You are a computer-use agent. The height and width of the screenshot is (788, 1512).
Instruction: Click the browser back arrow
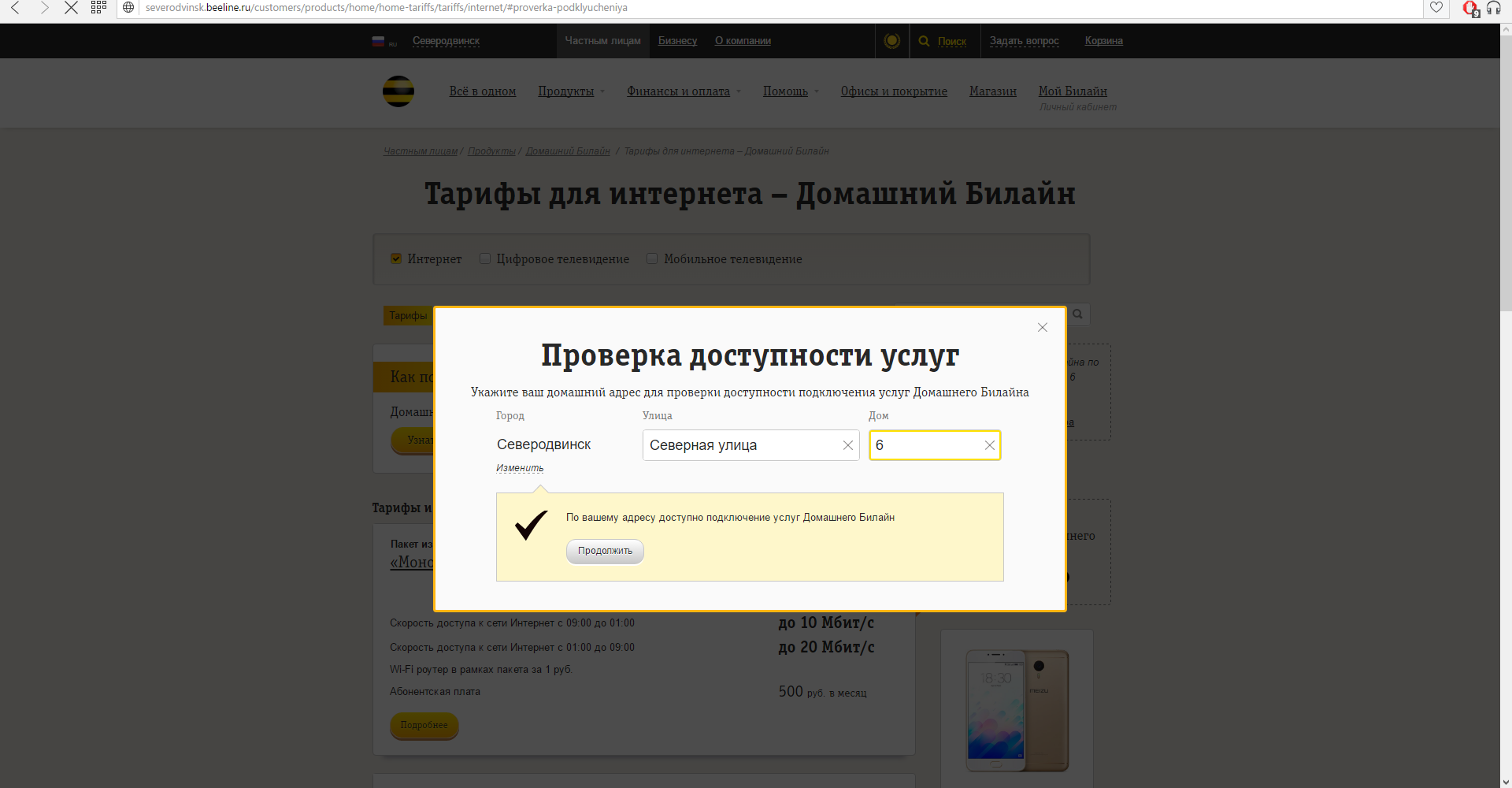15,8
